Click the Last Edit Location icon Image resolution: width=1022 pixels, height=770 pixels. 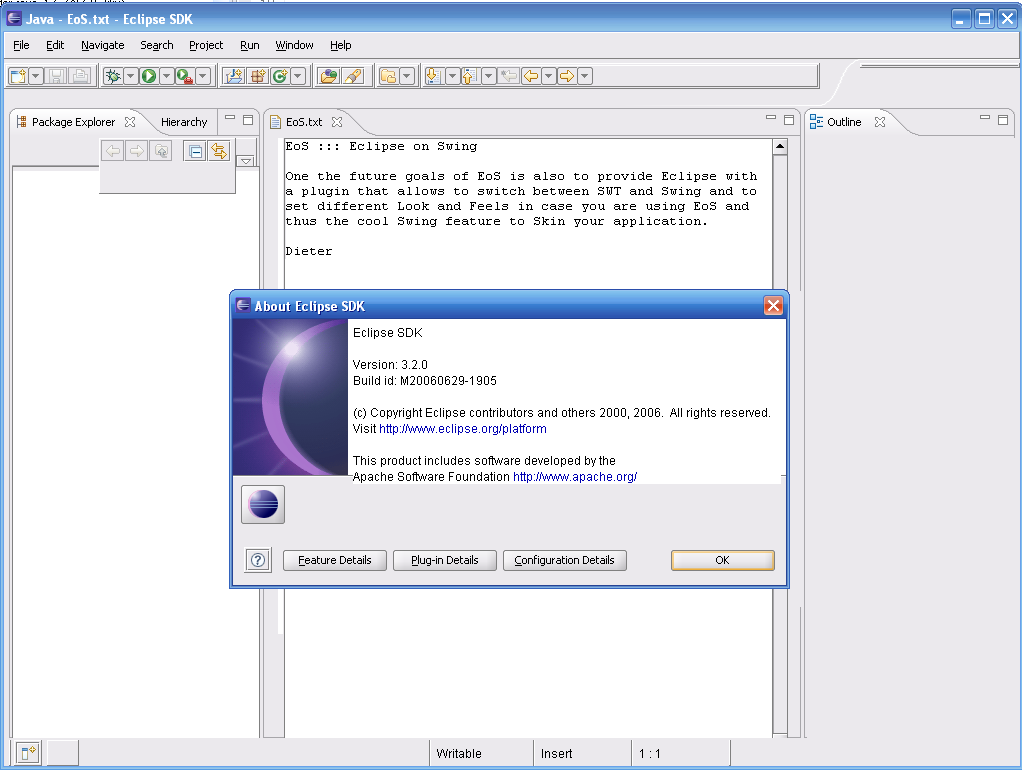click(x=508, y=76)
